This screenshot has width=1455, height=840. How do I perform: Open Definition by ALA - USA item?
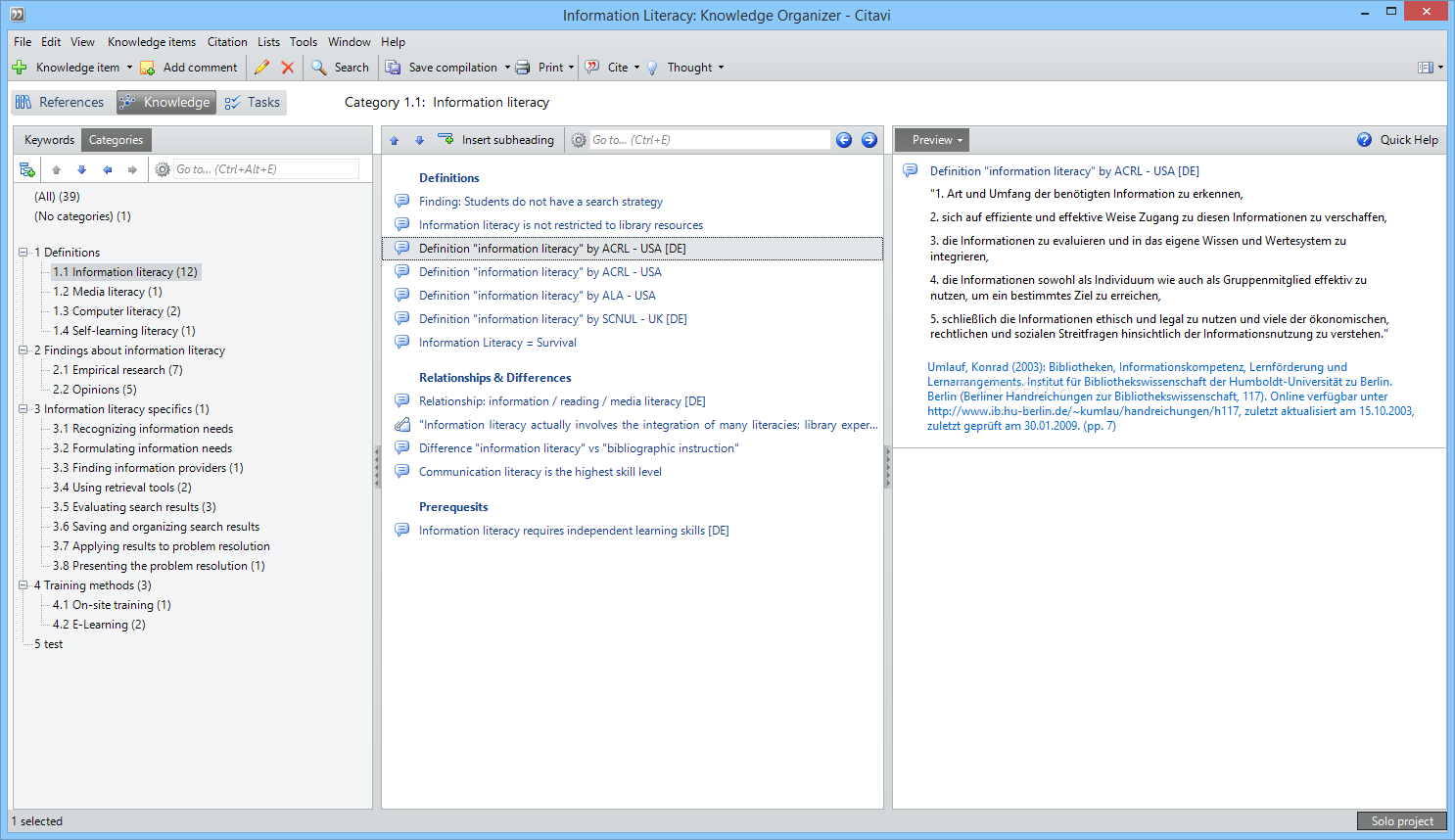coord(537,296)
